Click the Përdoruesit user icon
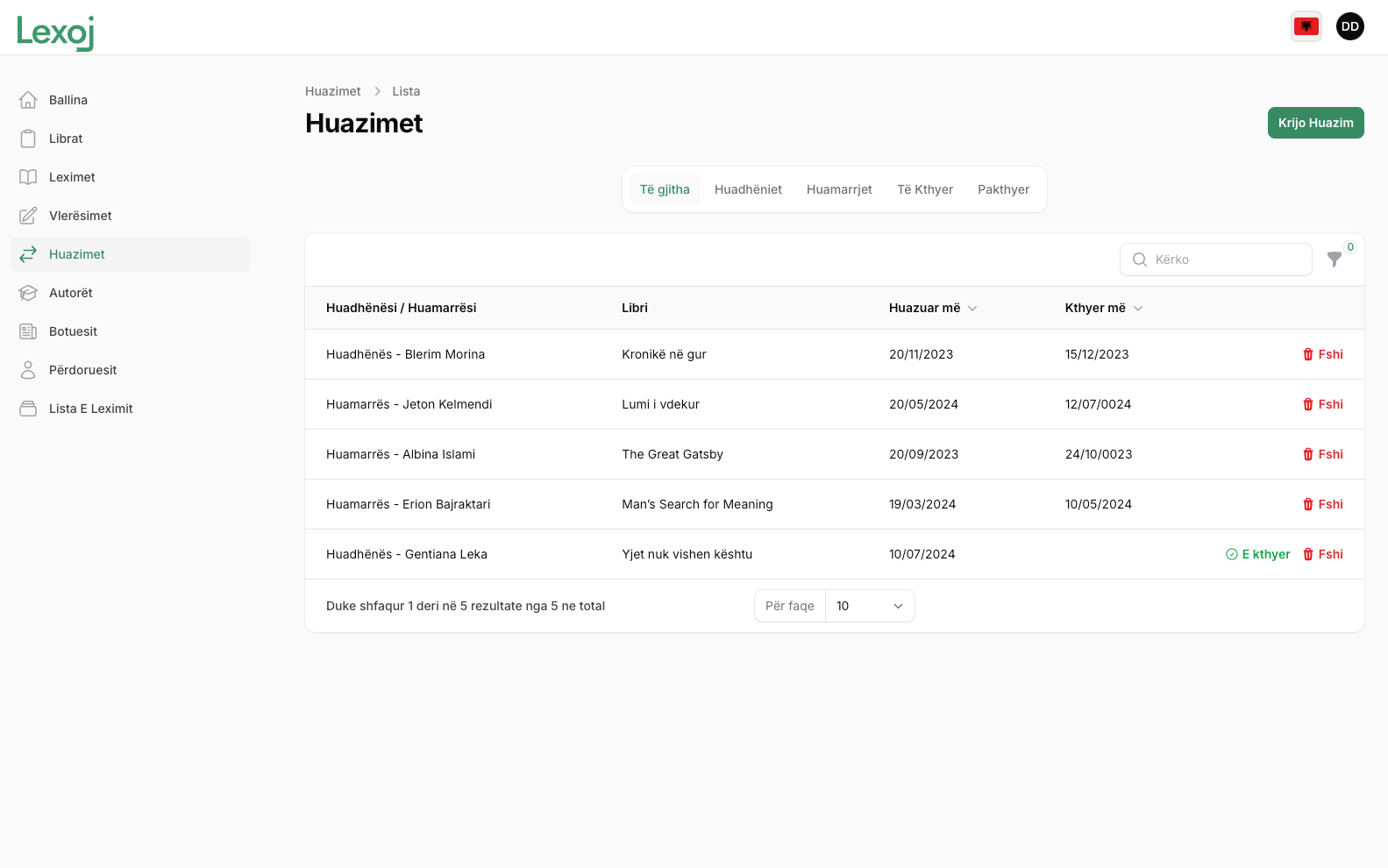The width and height of the screenshot is (1388, 868). (28, 370)
